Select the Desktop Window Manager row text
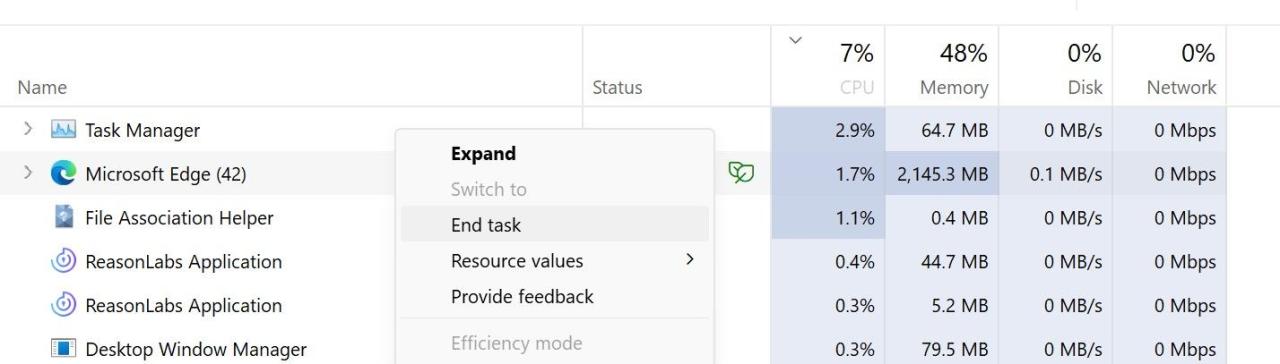This screenshot has height=364, width=1280. [x=196, y=350]
